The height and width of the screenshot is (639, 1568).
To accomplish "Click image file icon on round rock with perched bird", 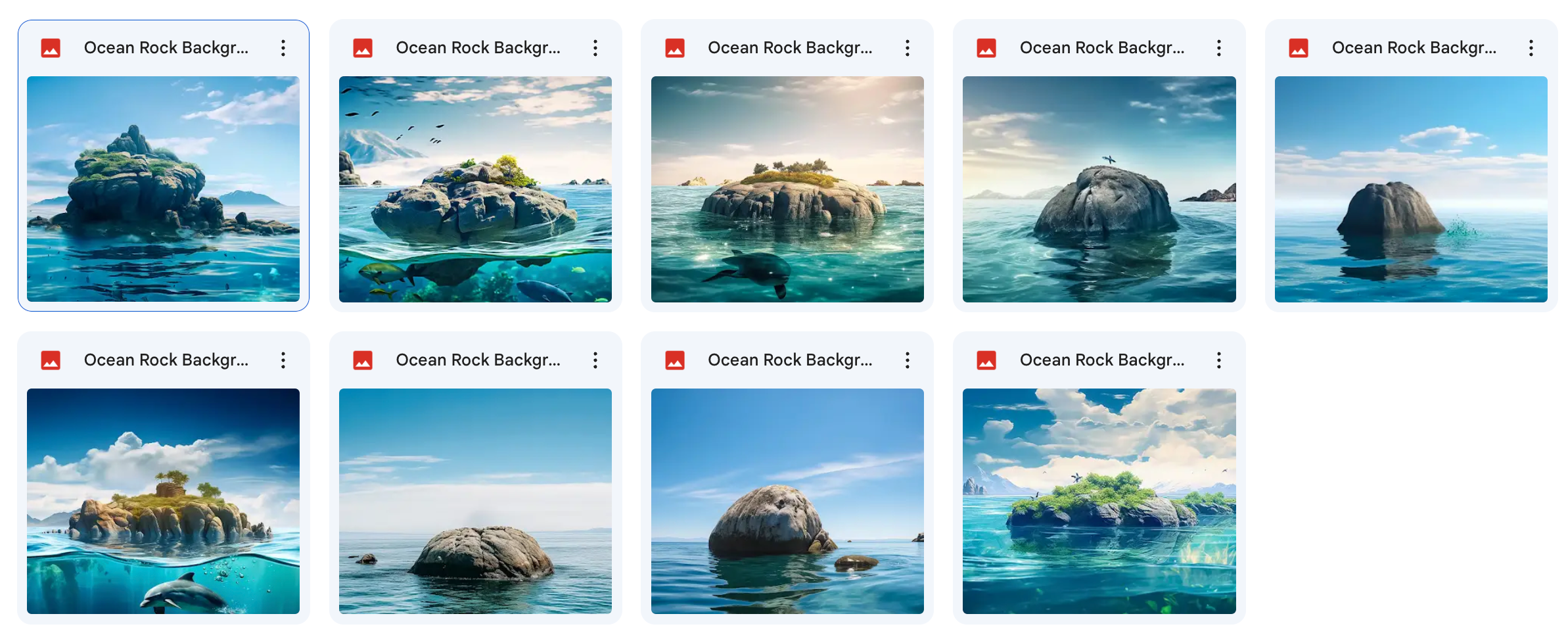I will [x=986, y=48].
